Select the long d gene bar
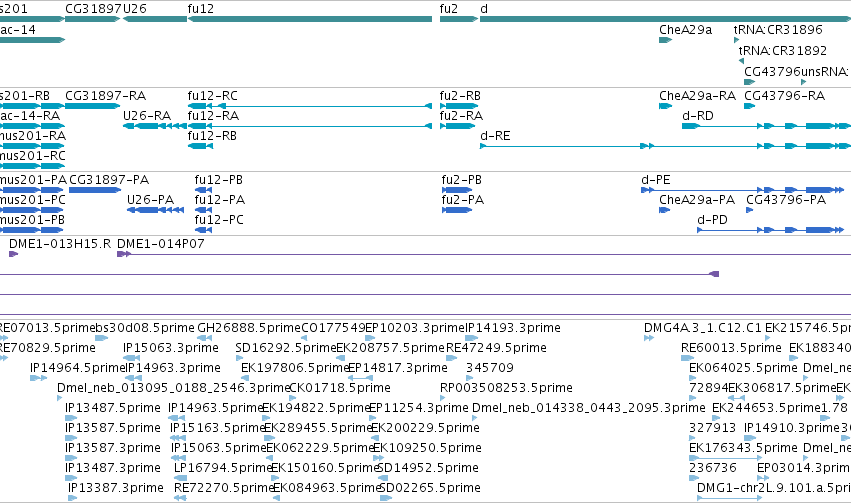 (665, 19)
